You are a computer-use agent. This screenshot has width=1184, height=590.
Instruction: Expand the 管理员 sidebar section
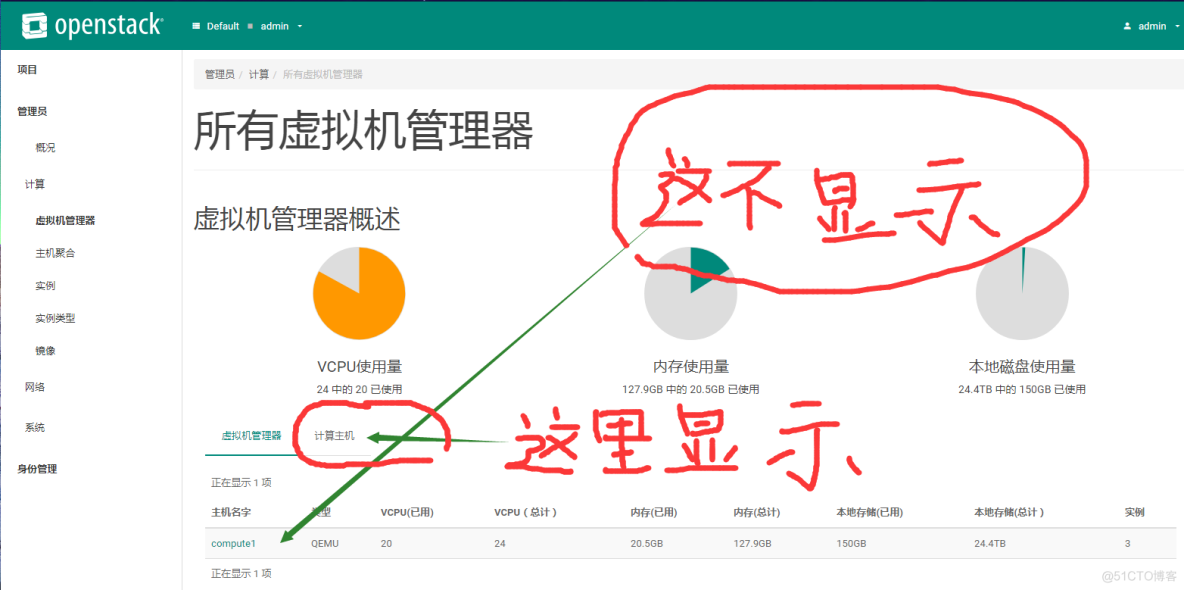click(32, 111)
